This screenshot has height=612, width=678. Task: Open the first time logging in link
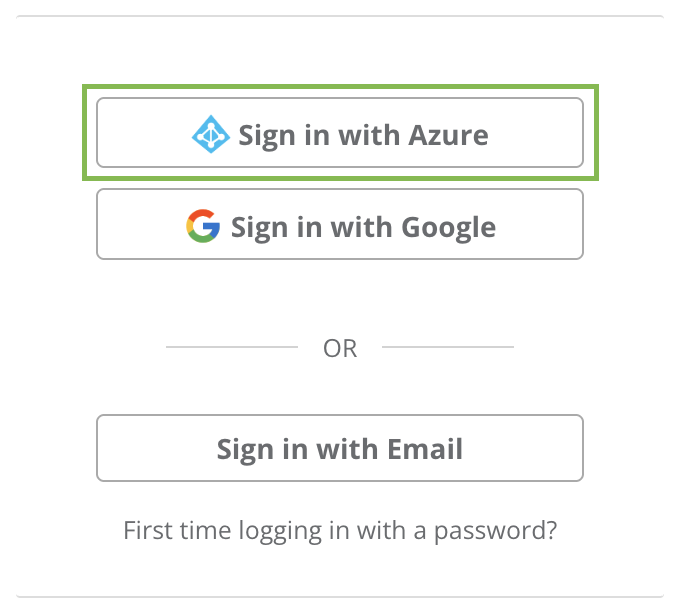tap(340, 529)
